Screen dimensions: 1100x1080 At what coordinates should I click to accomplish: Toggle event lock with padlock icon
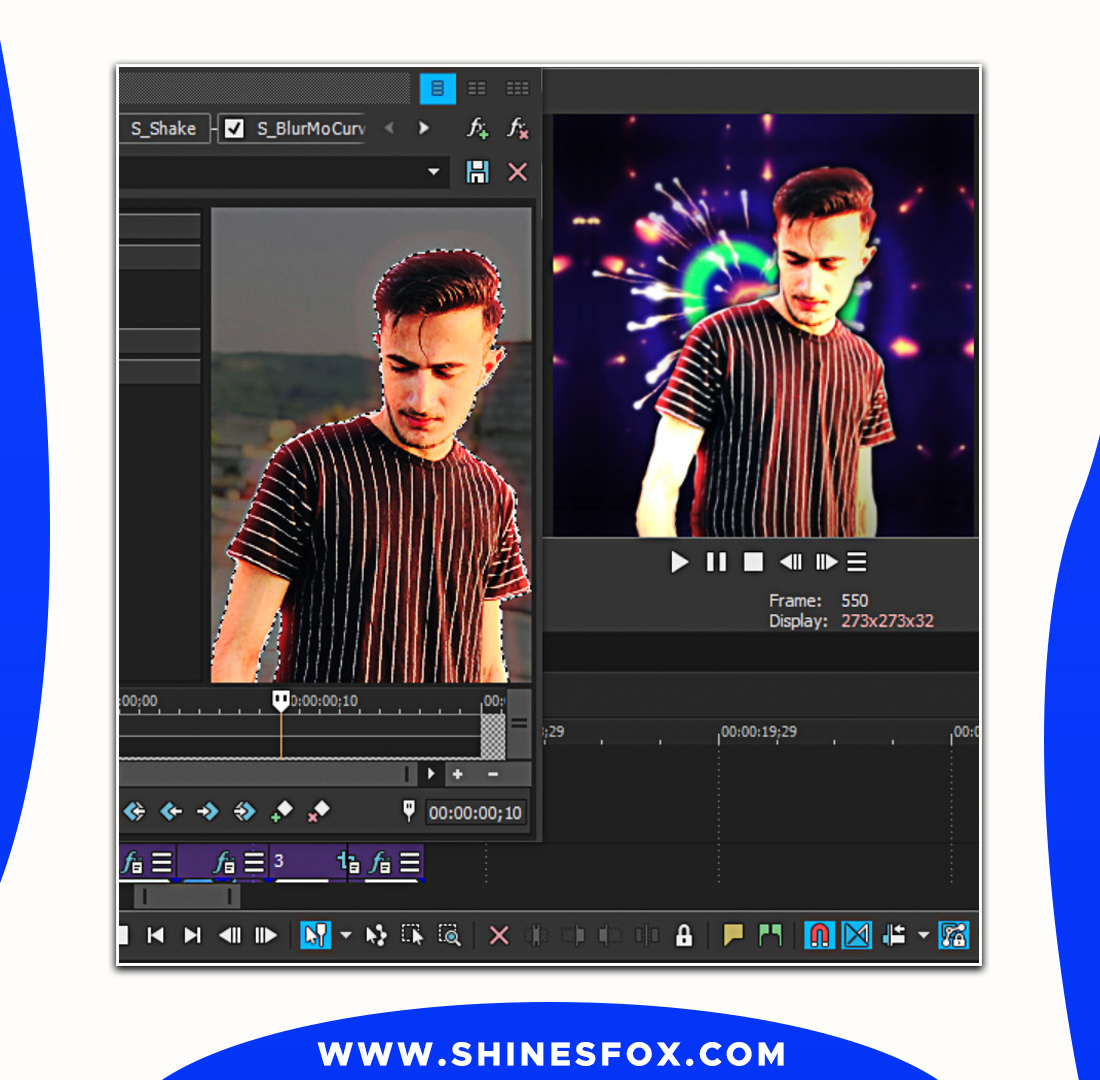coord(684,935)
